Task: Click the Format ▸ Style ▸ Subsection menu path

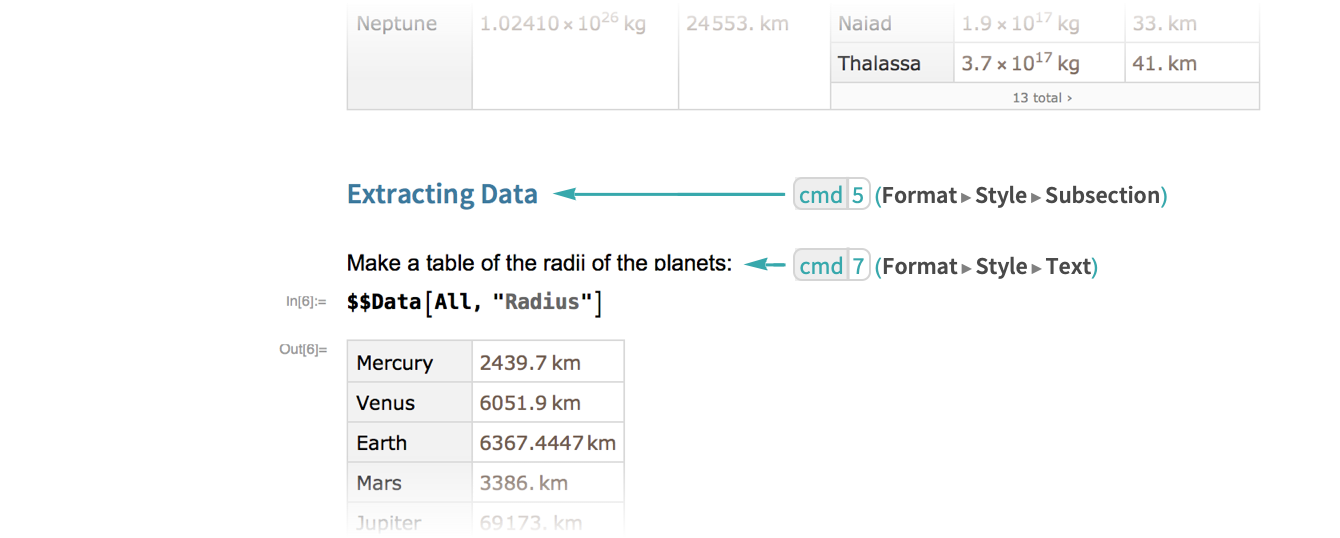Action: pyautogui.click(x=1021, y=195)
